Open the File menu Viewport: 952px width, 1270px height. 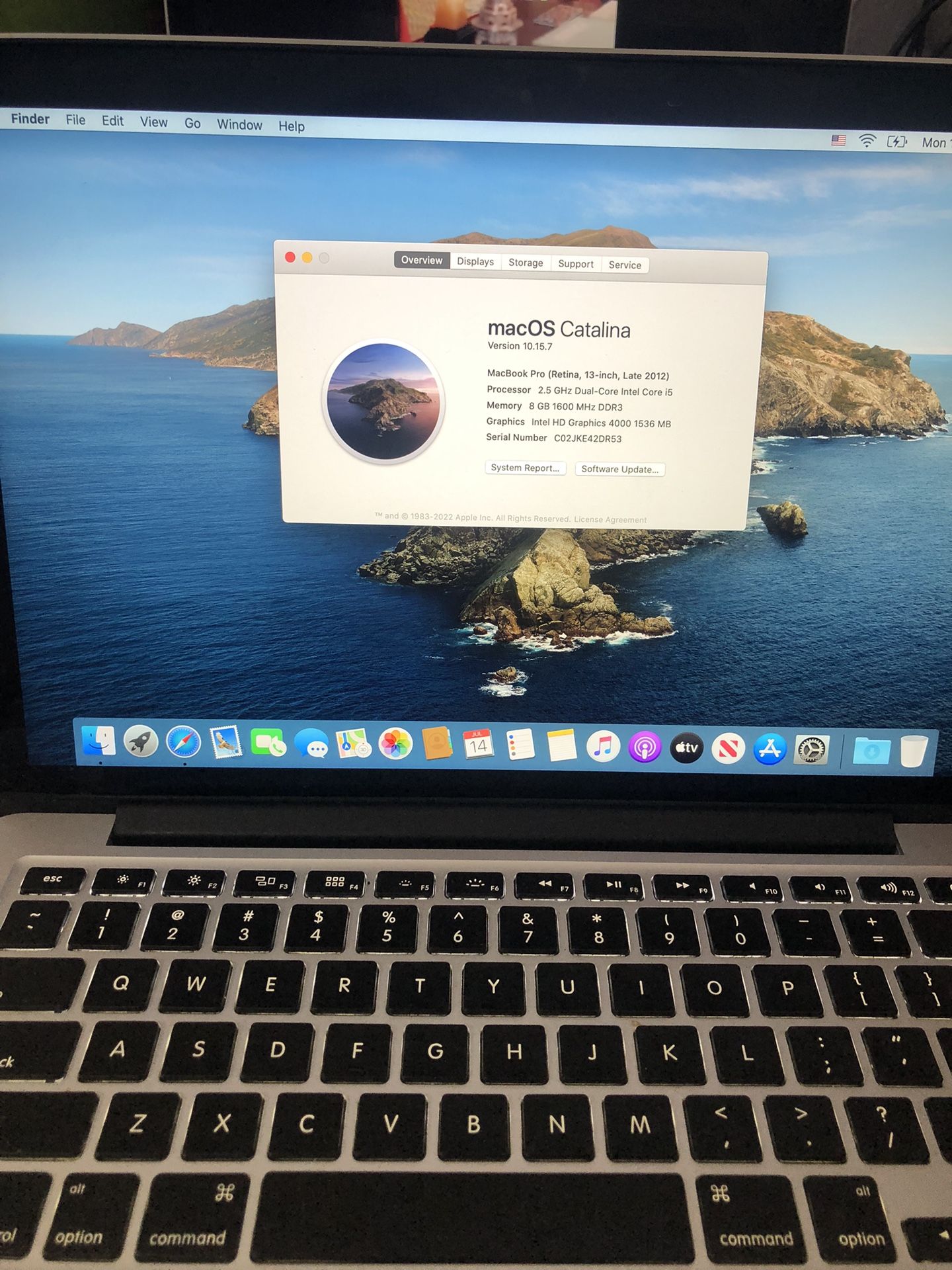pos(75,120)
